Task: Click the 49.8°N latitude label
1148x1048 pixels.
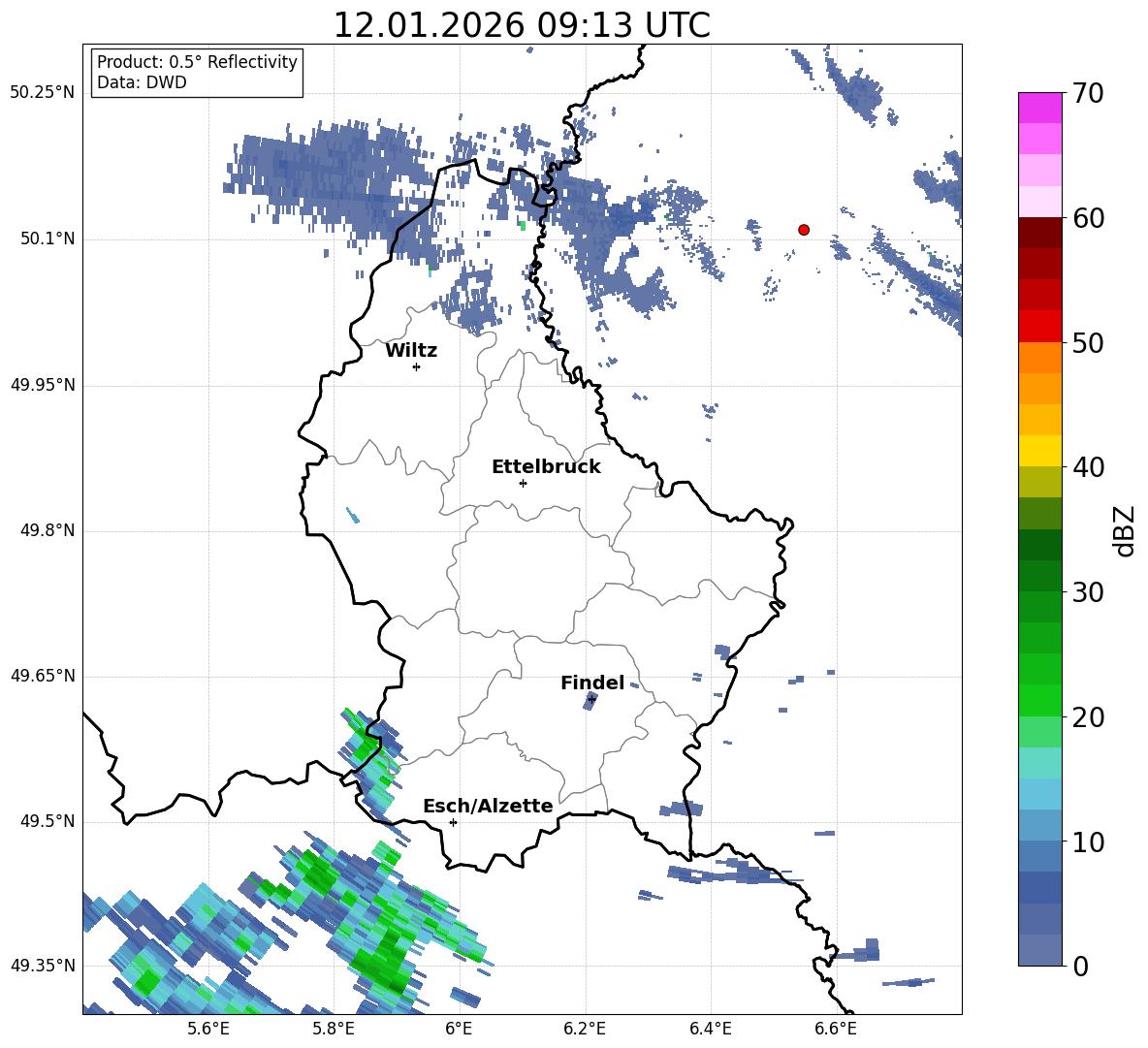Action: coord(48,530)
